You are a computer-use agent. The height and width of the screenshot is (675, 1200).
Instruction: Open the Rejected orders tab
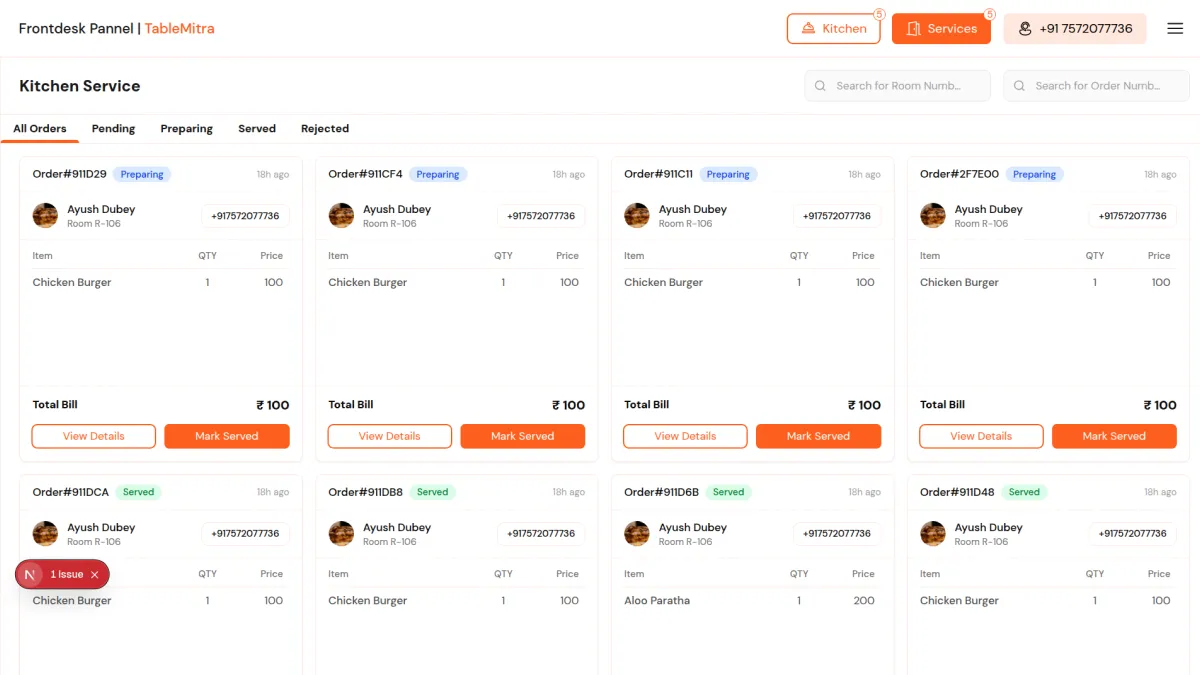point(324,128)
